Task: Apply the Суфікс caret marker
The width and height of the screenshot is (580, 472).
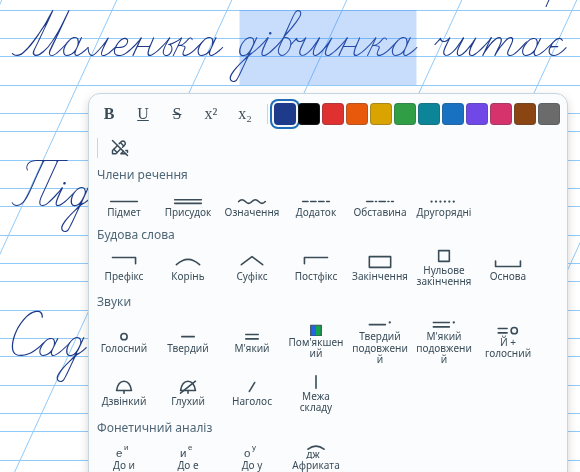Action: click(x=252, y=269)
